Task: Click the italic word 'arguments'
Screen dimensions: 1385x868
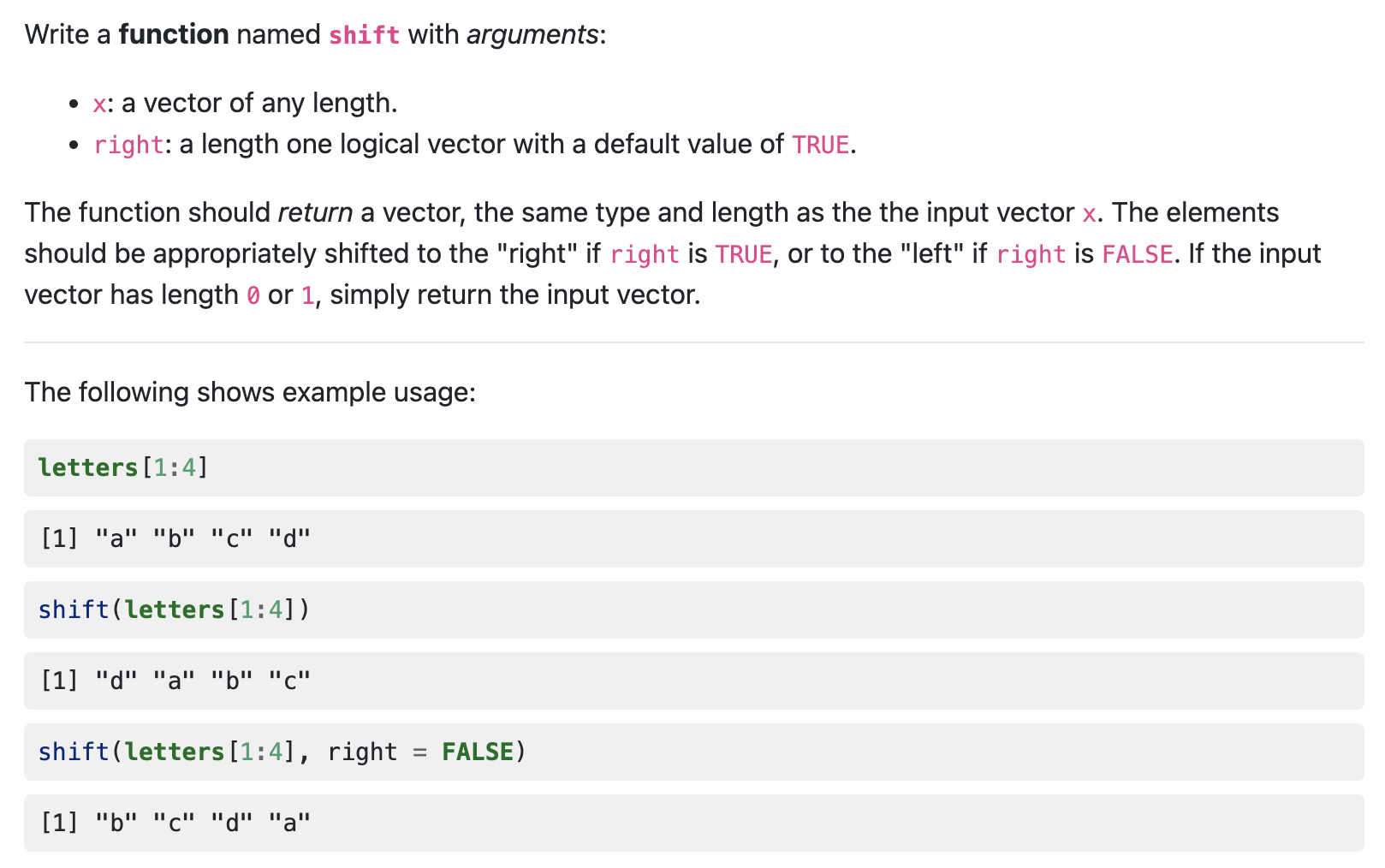Action: point(532,34)
